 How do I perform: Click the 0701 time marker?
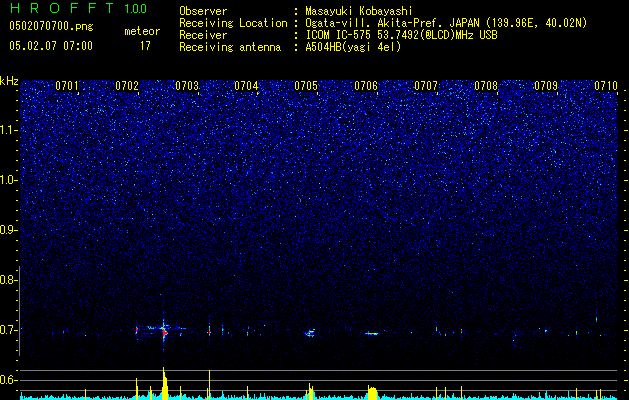67,86
